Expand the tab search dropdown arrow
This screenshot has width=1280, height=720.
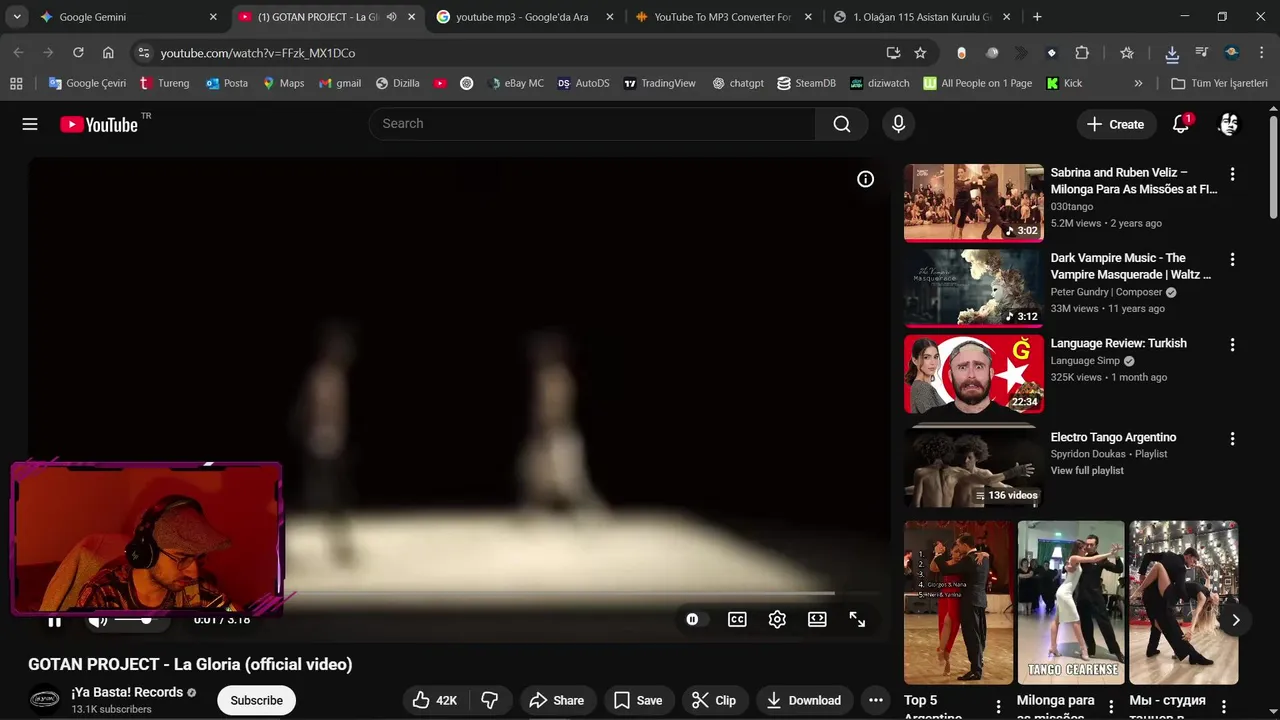17,17
